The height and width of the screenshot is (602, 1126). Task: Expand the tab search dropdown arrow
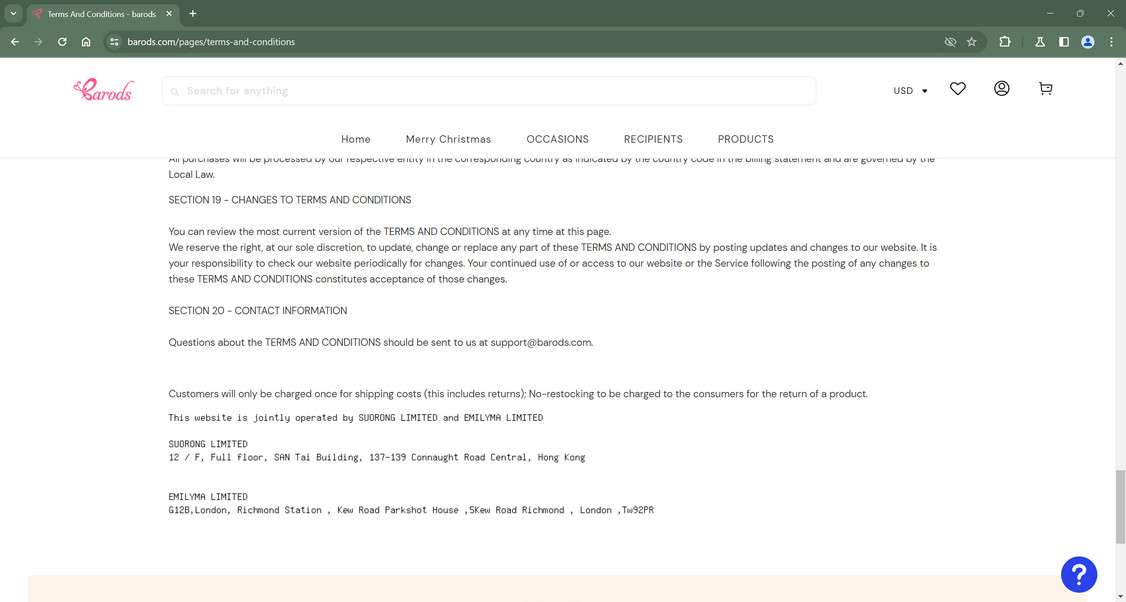click(13, 14)
